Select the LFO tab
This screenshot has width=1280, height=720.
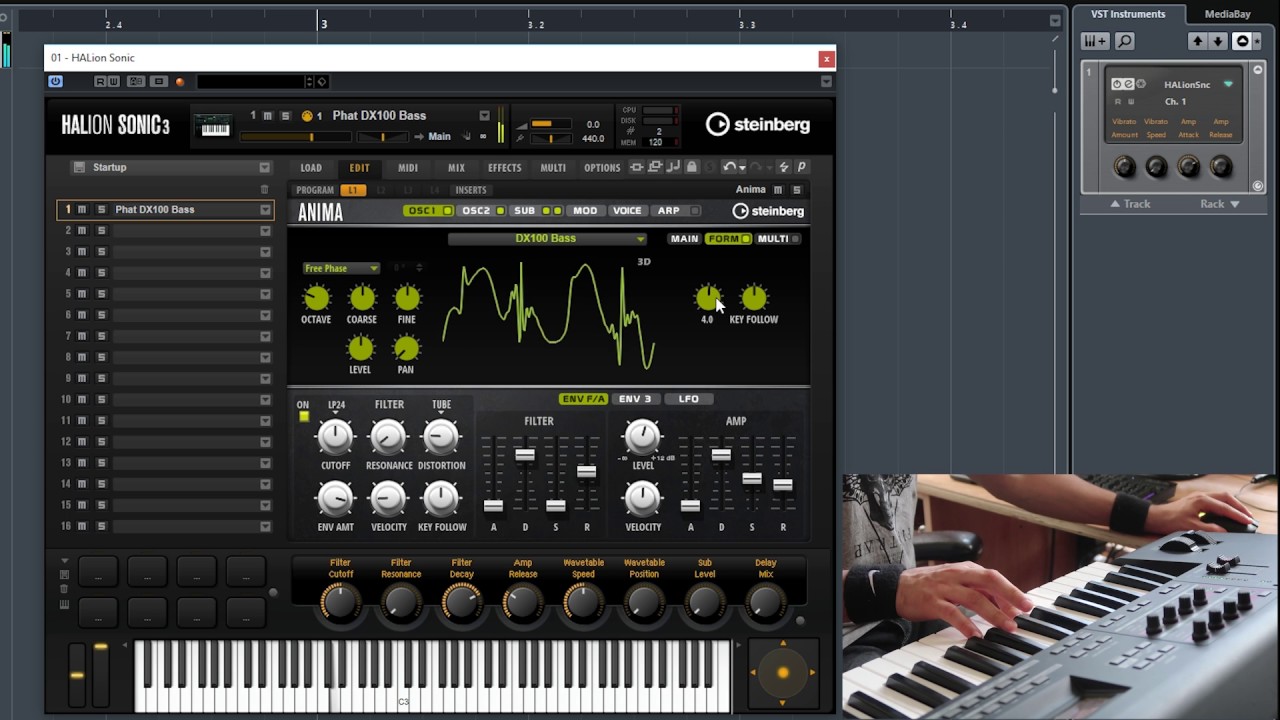coord(689,399)
